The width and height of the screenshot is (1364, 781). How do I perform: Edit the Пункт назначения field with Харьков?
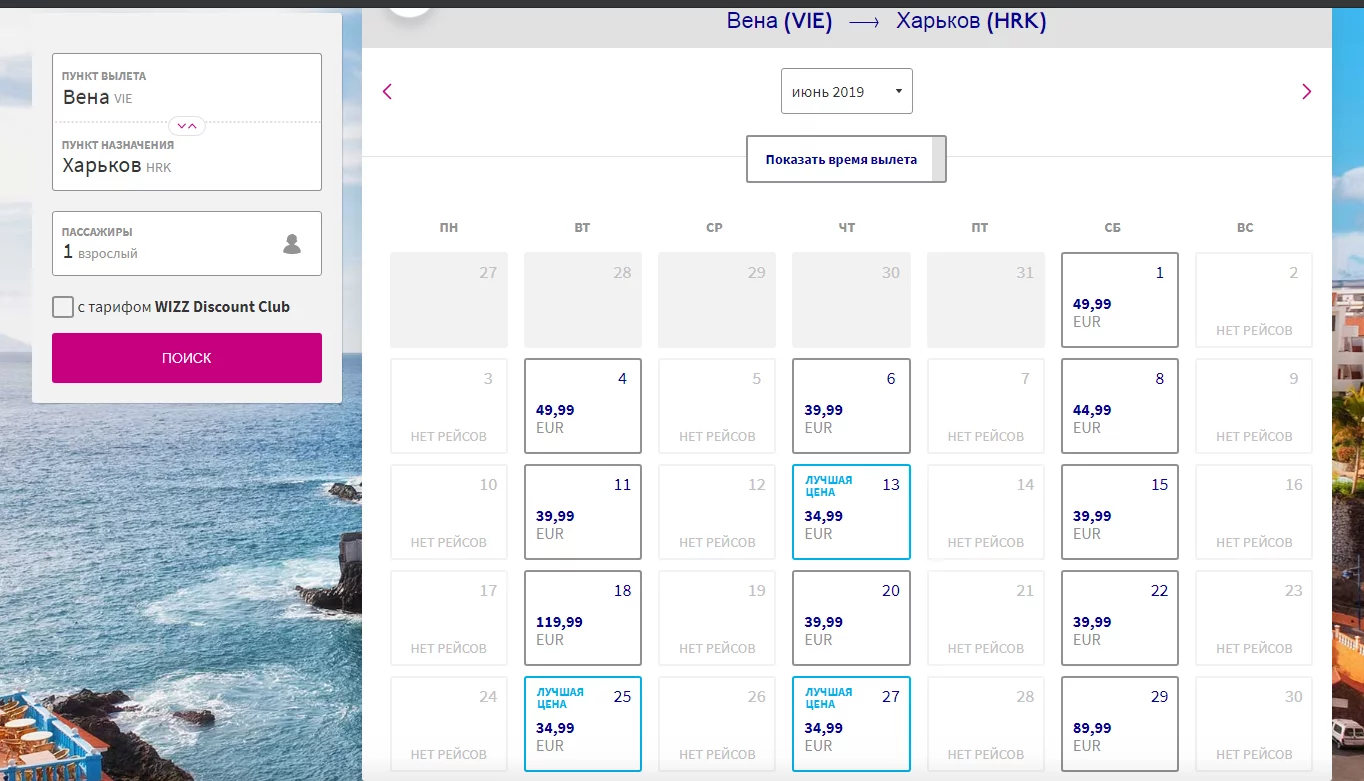click(187, 156)
